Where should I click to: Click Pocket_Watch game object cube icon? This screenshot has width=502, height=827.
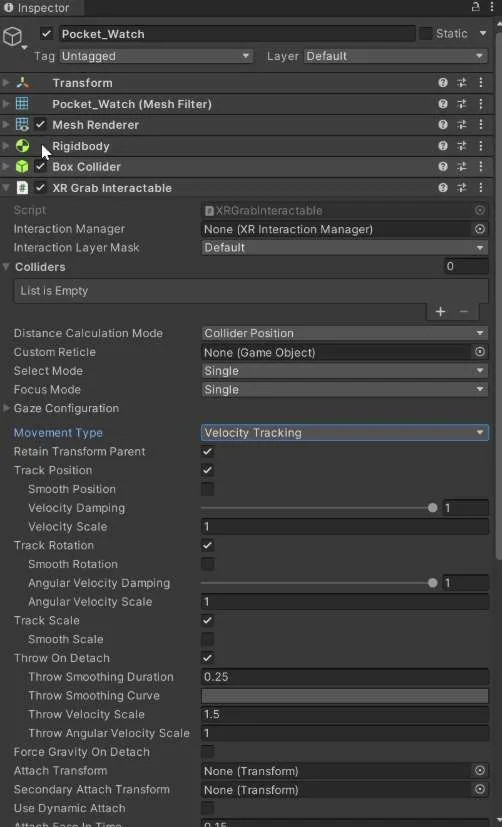[x=13, y=36]
